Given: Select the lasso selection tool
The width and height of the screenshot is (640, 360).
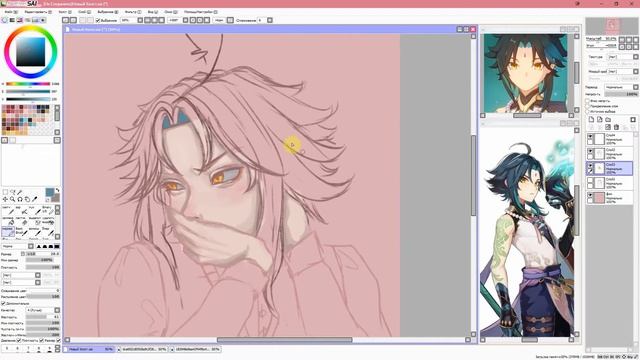Looking at the screenshot, I should coord(13,192).
